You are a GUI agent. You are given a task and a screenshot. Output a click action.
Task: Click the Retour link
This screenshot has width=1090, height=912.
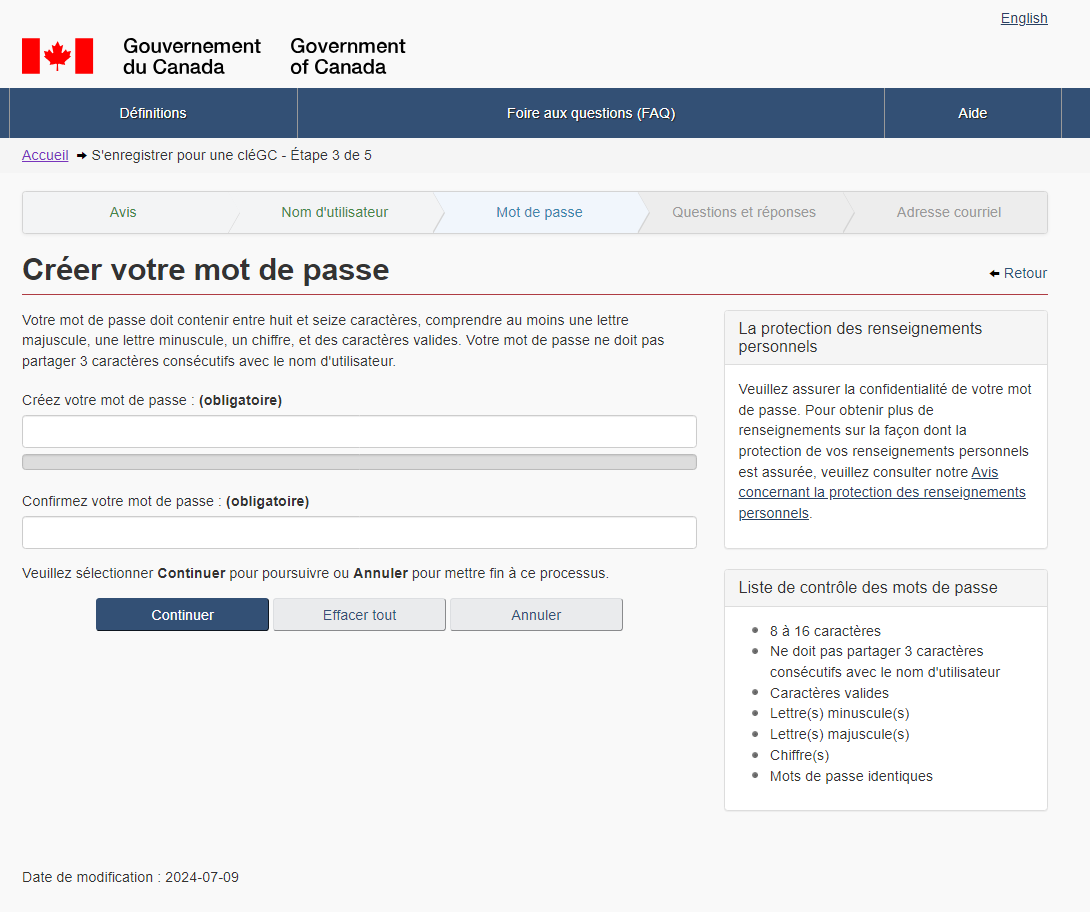pos(1025,273)
